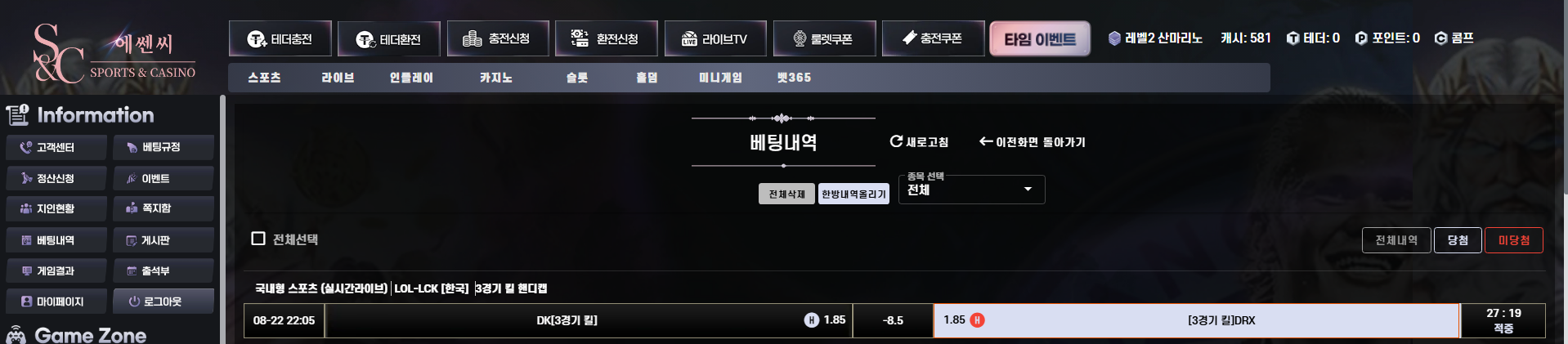Viewport: 1568px width, 344px height.
Task: Select the DRX 1.85 bet row
Action: tap(1196, 320)
